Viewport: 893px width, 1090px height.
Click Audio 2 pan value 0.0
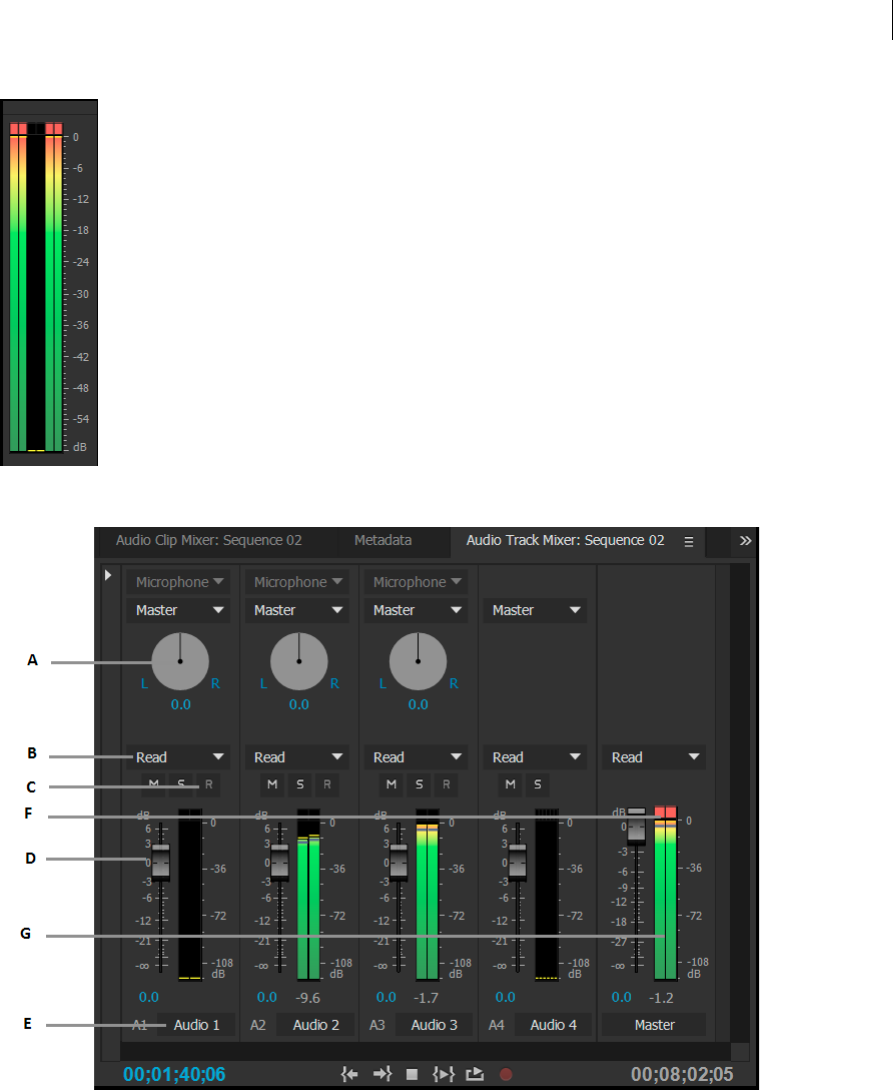point(299,704)
